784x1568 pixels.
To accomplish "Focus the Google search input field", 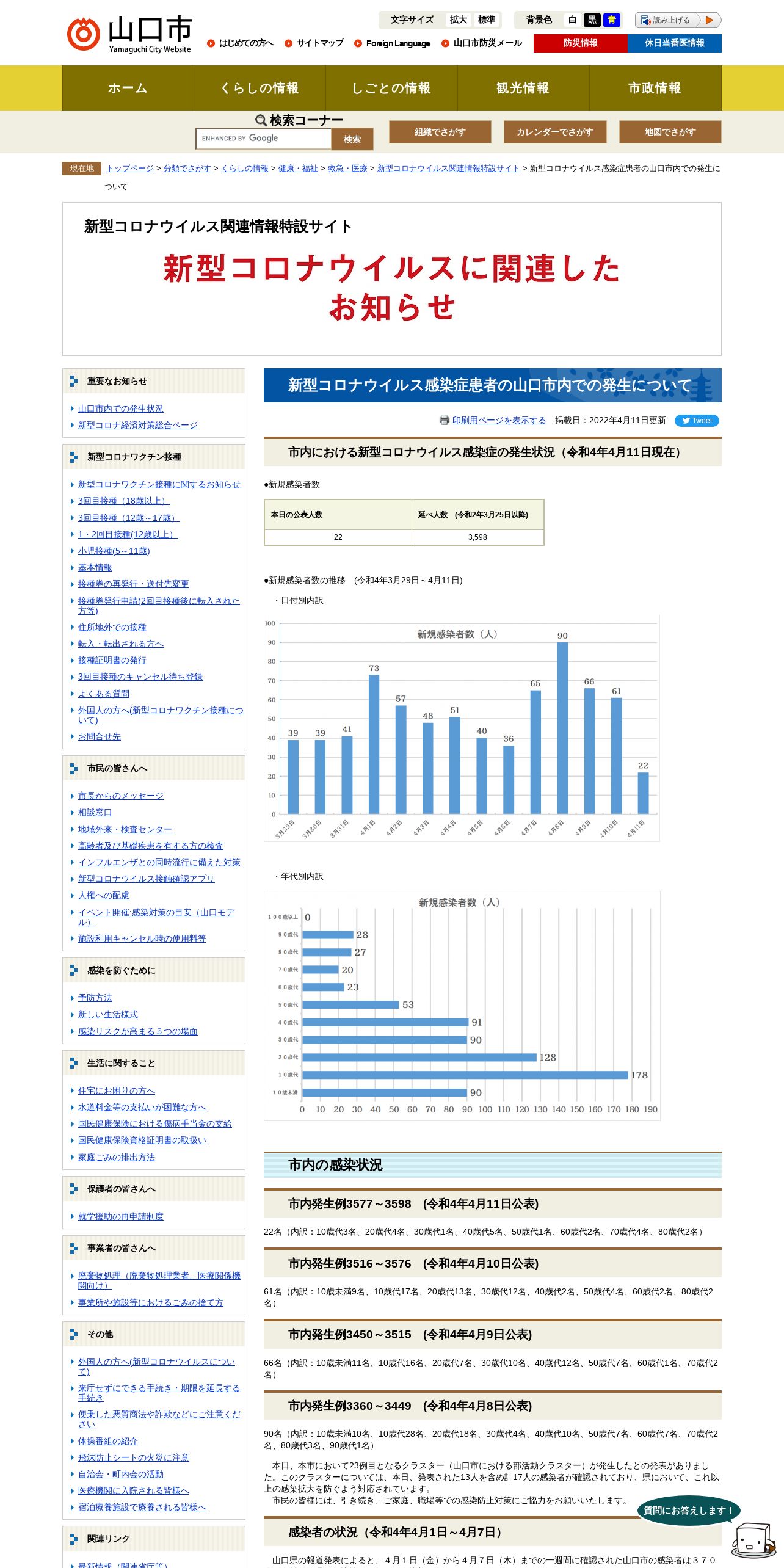I will [x=264, y=139].
